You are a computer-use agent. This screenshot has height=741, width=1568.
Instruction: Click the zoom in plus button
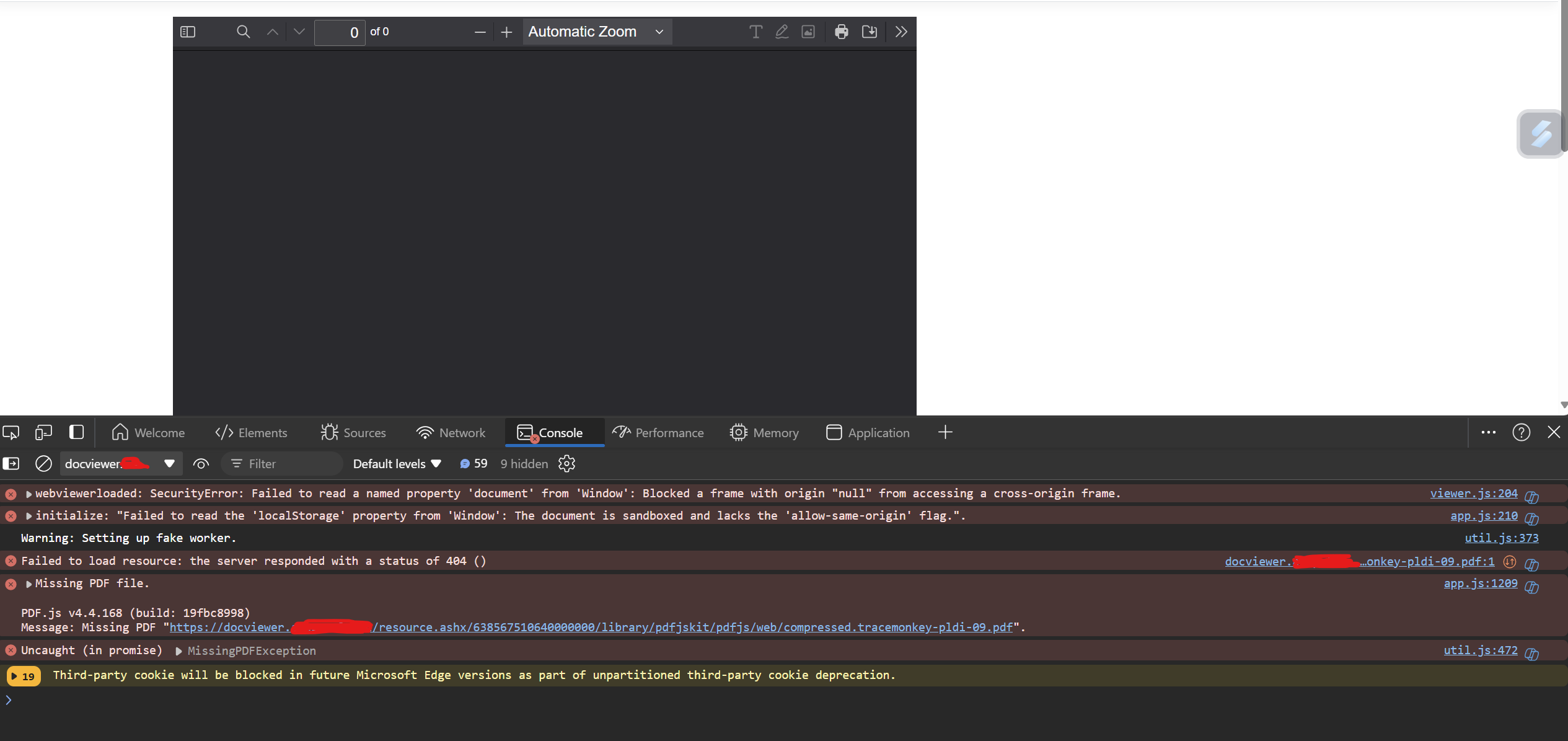click(506, 32)
